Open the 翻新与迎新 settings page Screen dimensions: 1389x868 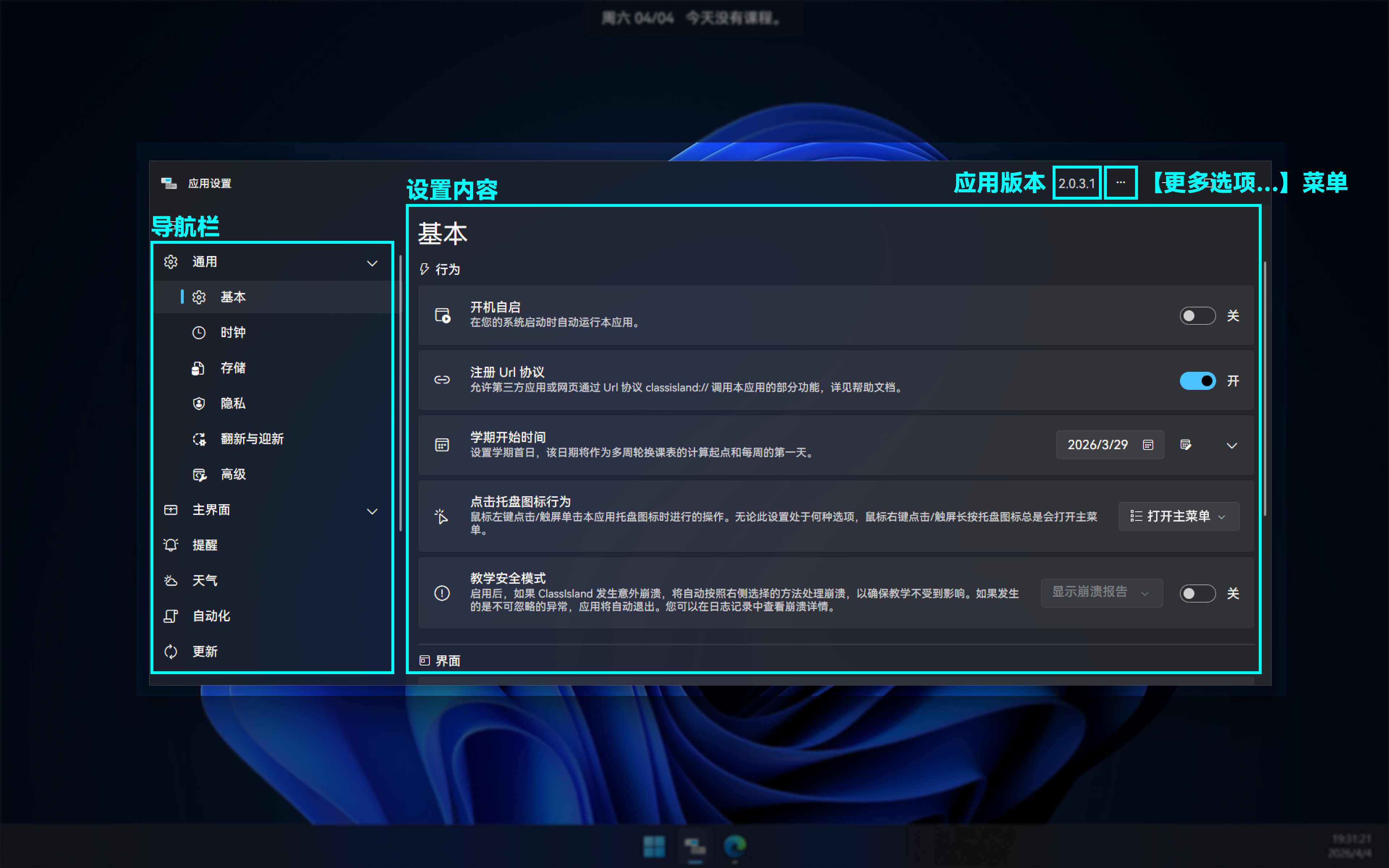tap(252, 439)
